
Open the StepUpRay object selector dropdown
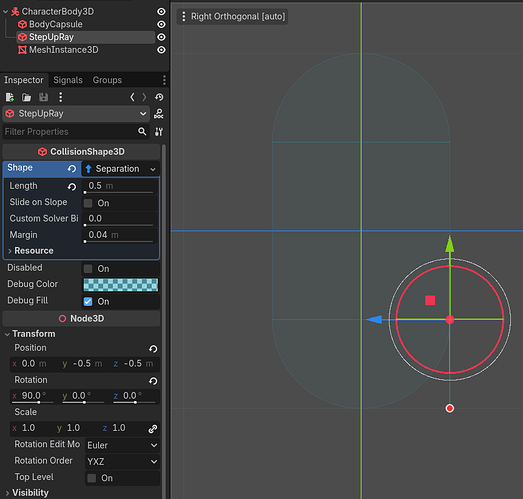click(x=76, y=114)
